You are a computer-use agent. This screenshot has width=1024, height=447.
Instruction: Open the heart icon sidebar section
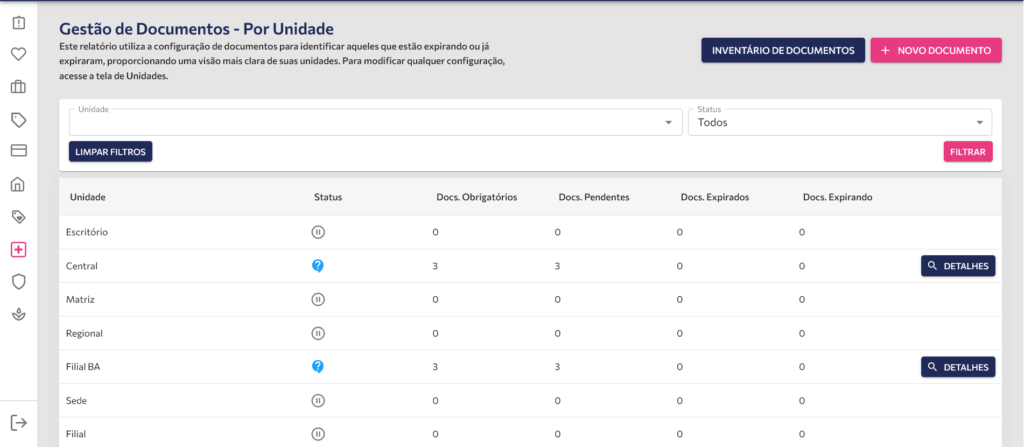tap(18, 54)
